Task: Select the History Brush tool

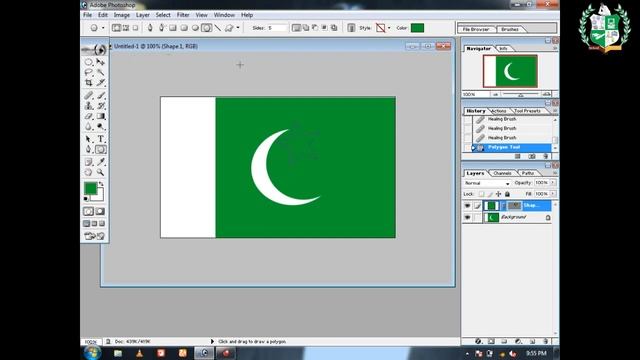Action: coord(100,106)
